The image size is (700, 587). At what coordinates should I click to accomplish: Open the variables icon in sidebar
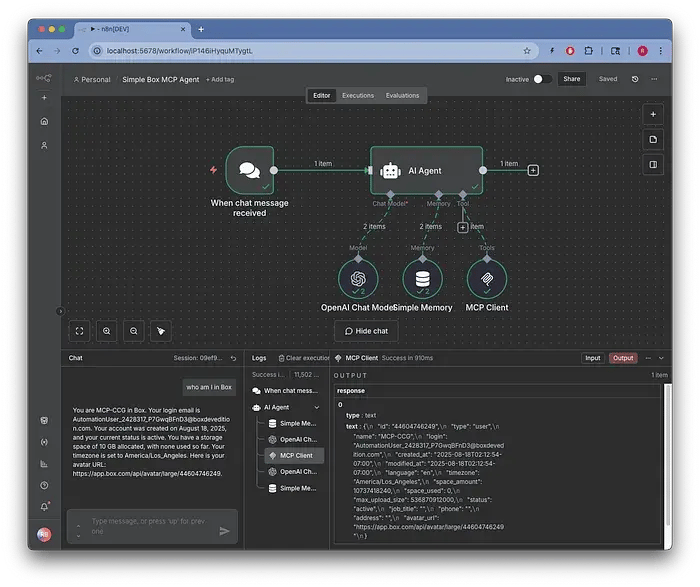pyautogui.click(x=44, y=442)
